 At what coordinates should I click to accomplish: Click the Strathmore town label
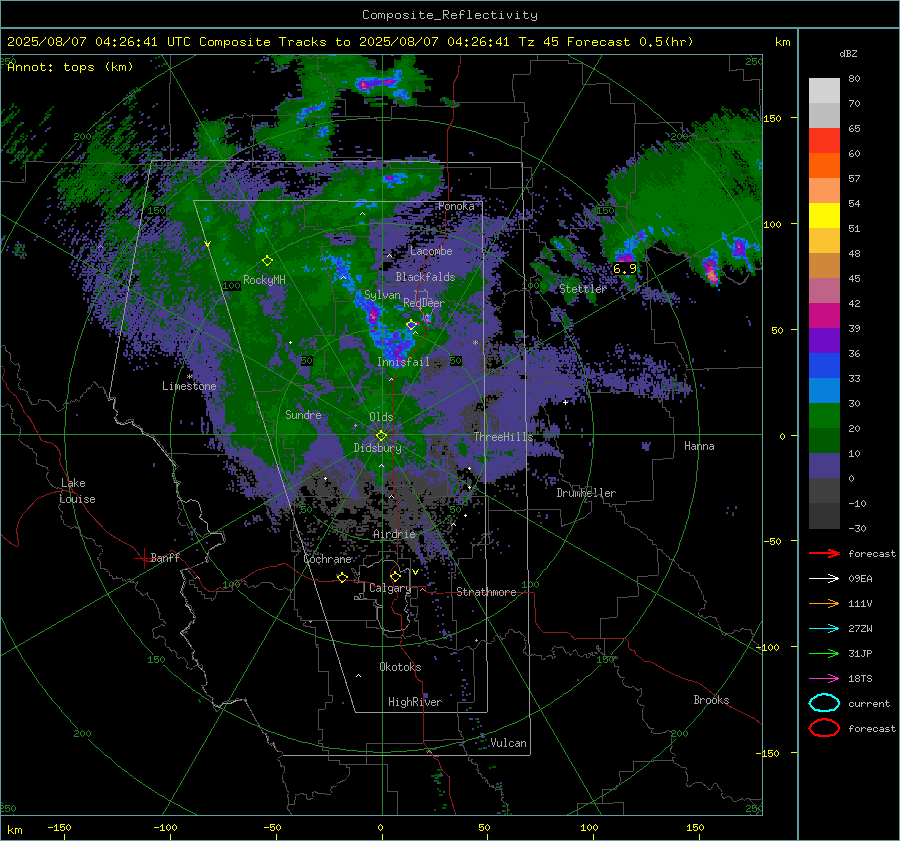coord(486,592)
